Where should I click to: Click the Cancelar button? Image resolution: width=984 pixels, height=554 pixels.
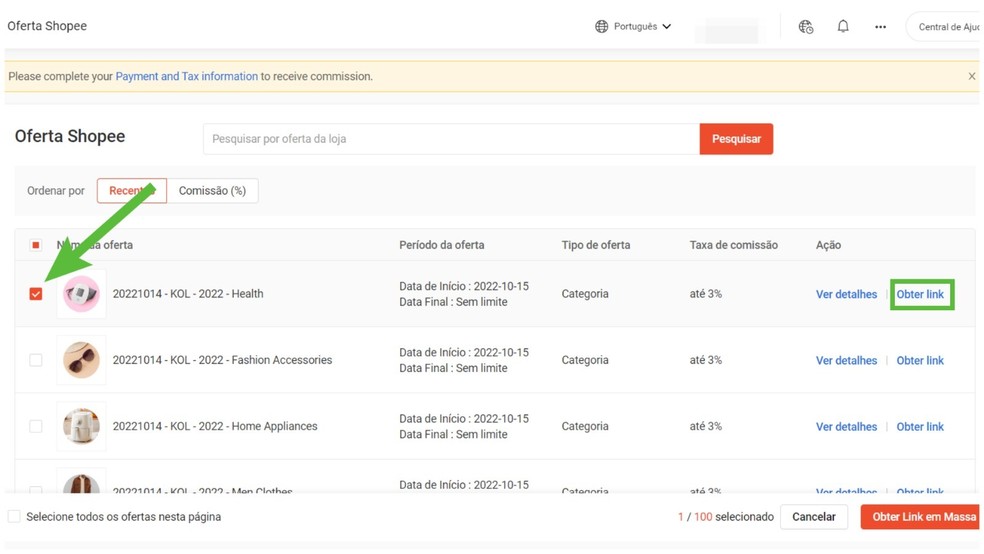click(x=814, y=516)
